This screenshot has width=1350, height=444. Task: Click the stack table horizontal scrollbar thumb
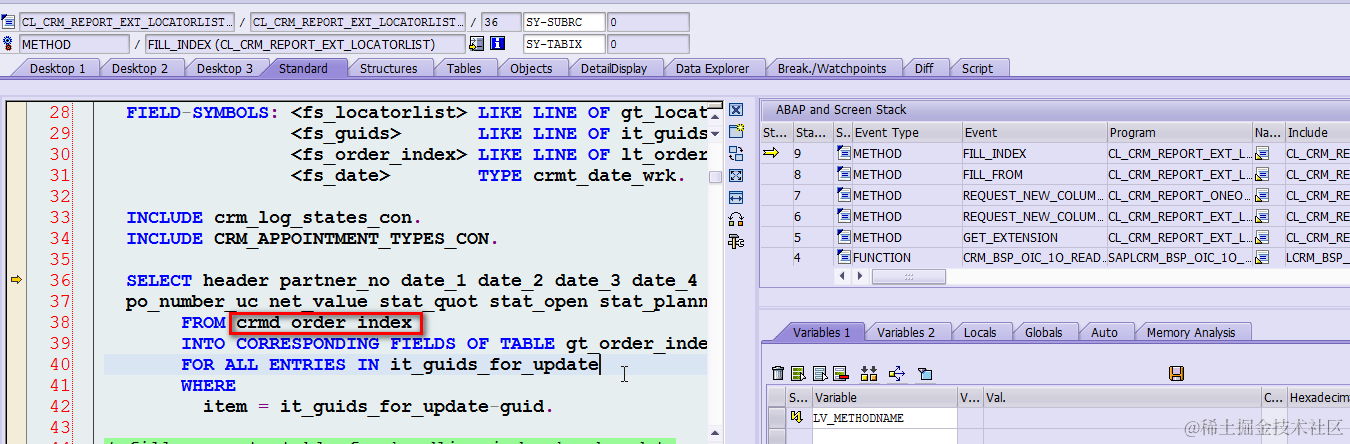click(908, 277)
